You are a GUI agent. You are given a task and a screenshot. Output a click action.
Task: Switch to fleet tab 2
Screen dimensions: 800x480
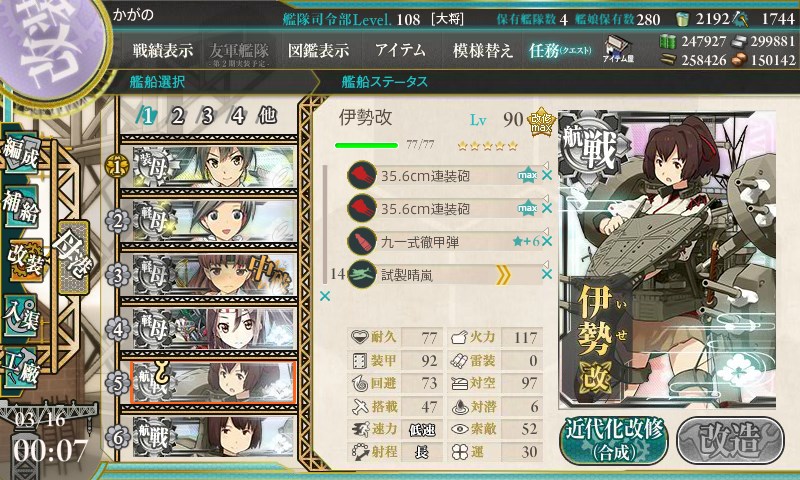coord(178,116)
